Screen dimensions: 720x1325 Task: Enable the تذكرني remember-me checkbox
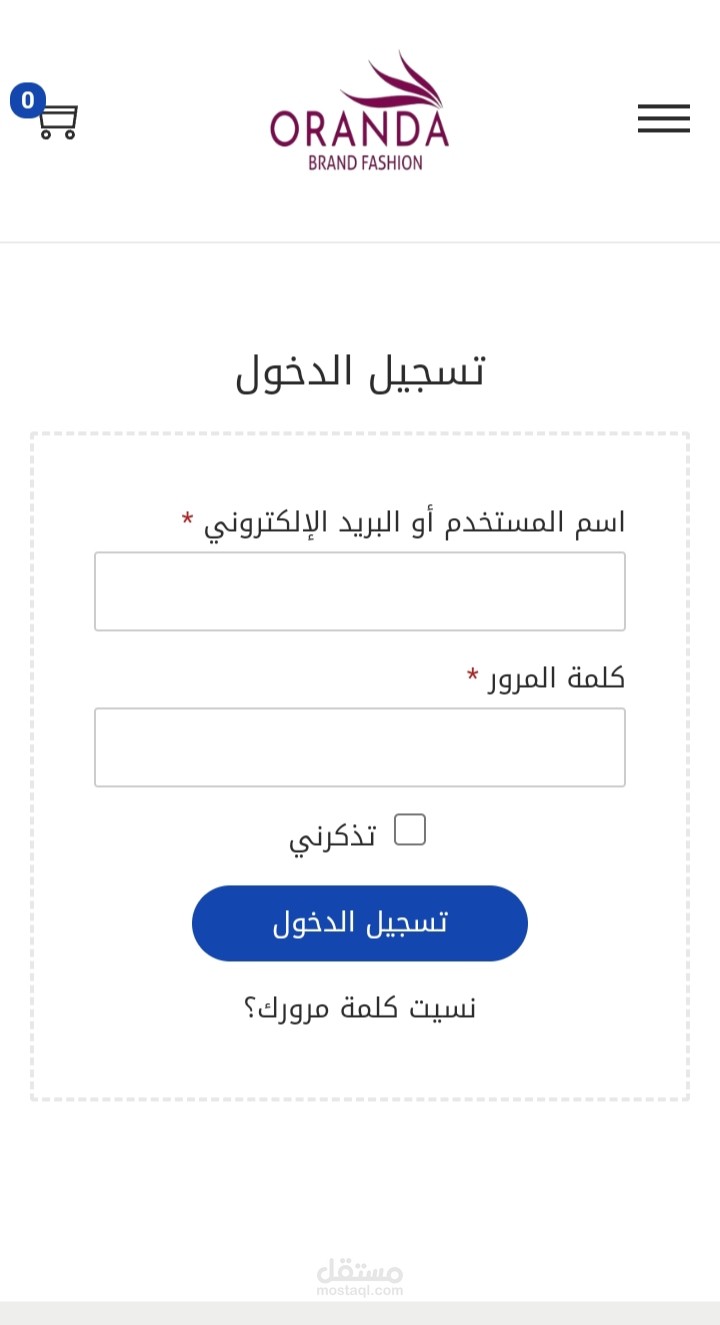pos(410,830)
